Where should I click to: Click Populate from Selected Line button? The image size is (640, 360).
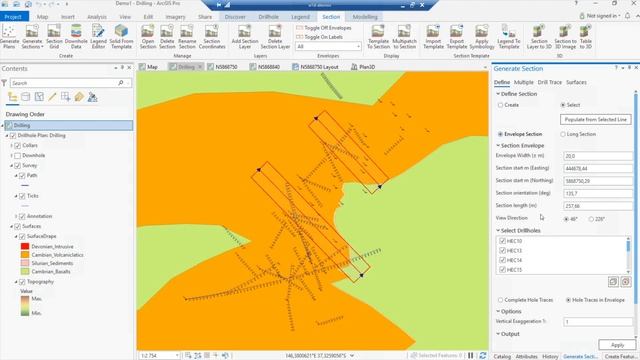596,120
